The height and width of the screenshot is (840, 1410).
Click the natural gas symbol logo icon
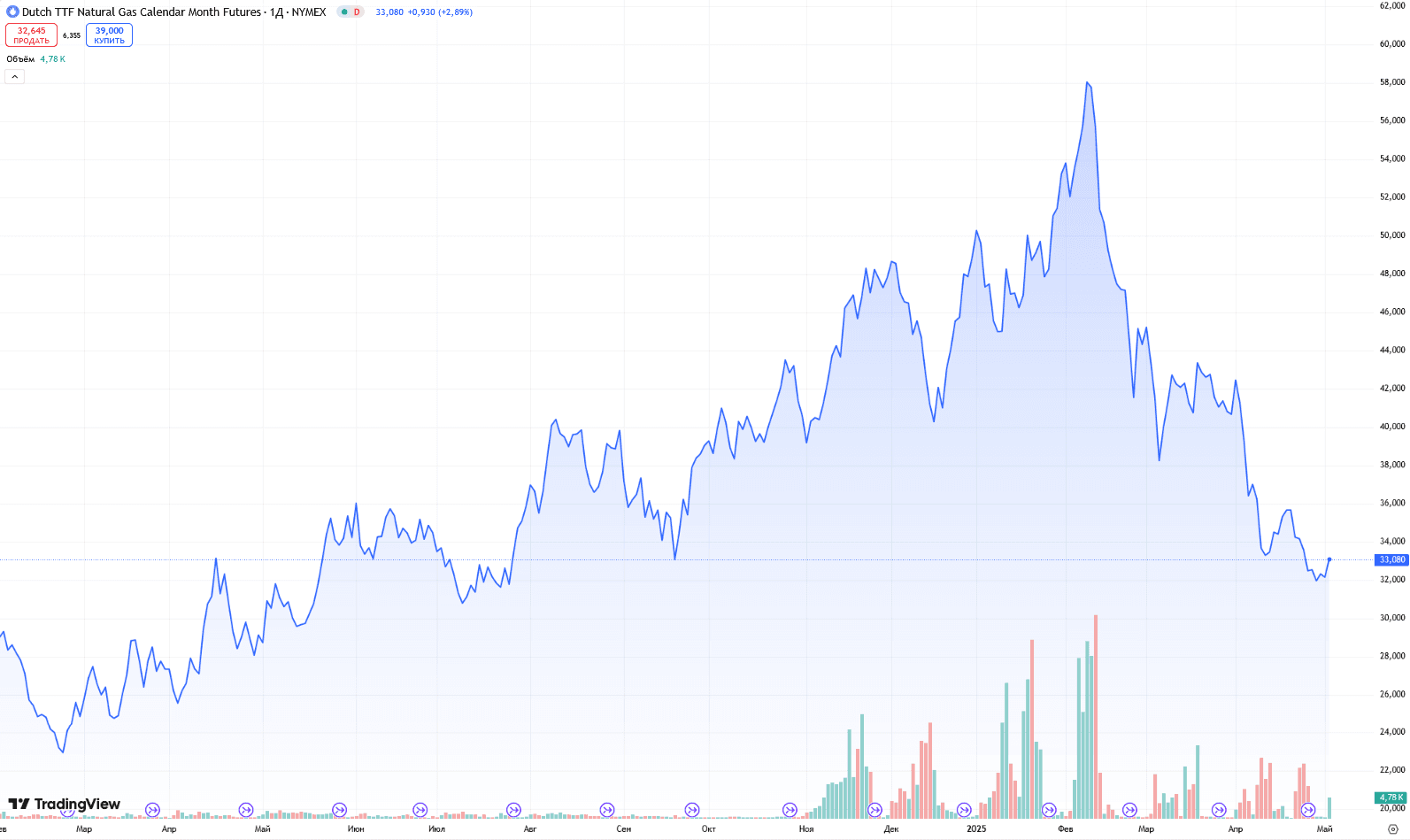pyautogui.click(x=12, y=12)
